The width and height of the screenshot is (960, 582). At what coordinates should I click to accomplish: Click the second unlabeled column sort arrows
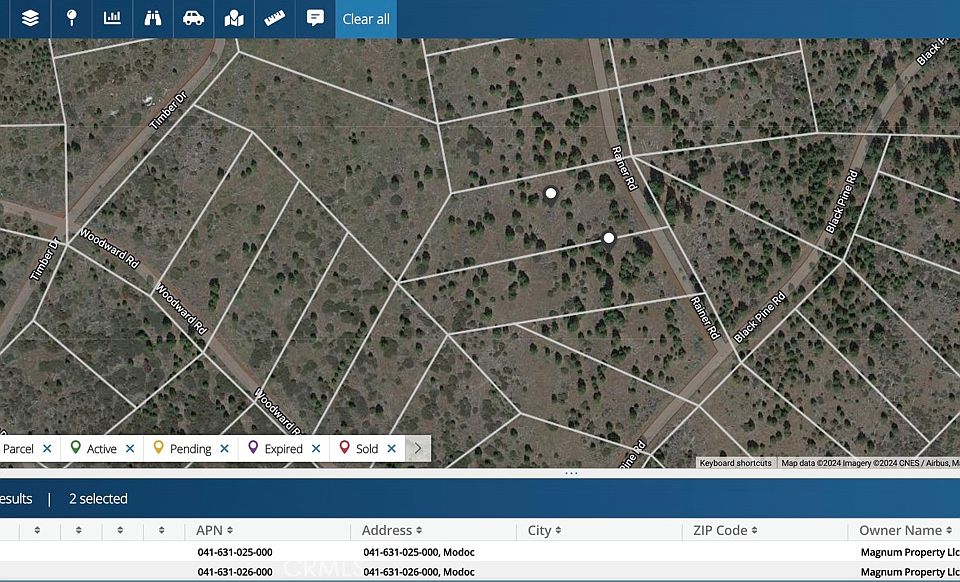(x=78, y=530)
